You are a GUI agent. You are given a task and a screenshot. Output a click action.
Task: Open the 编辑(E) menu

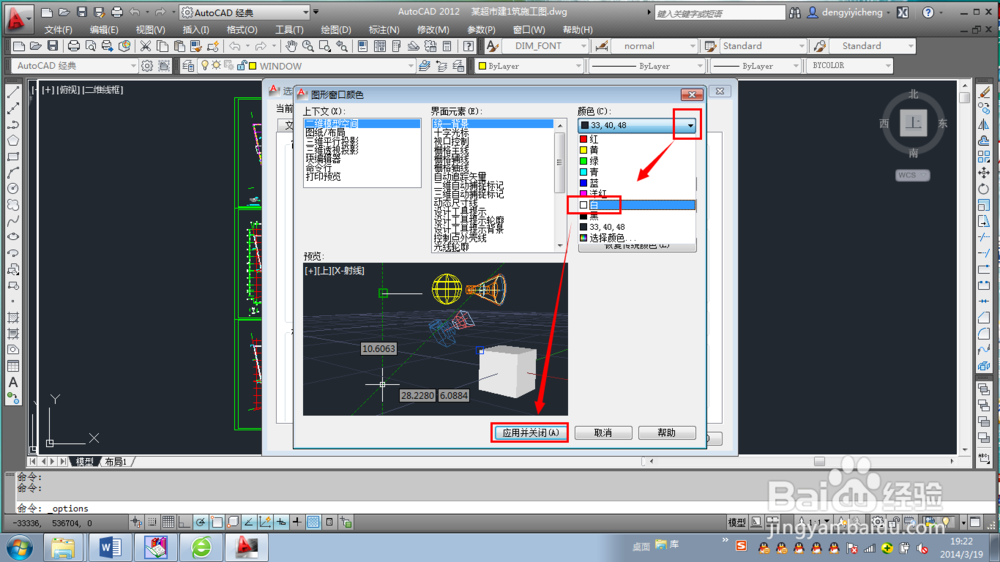(x=104, y=29)
